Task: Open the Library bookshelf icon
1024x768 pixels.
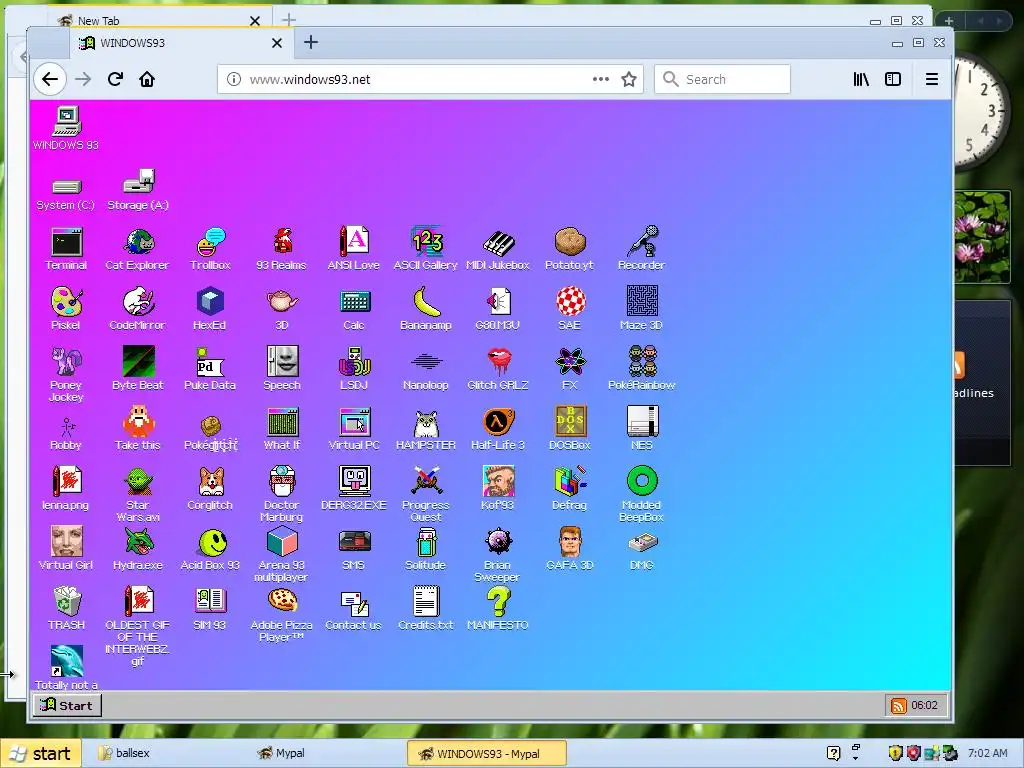Action: (861, 80)
